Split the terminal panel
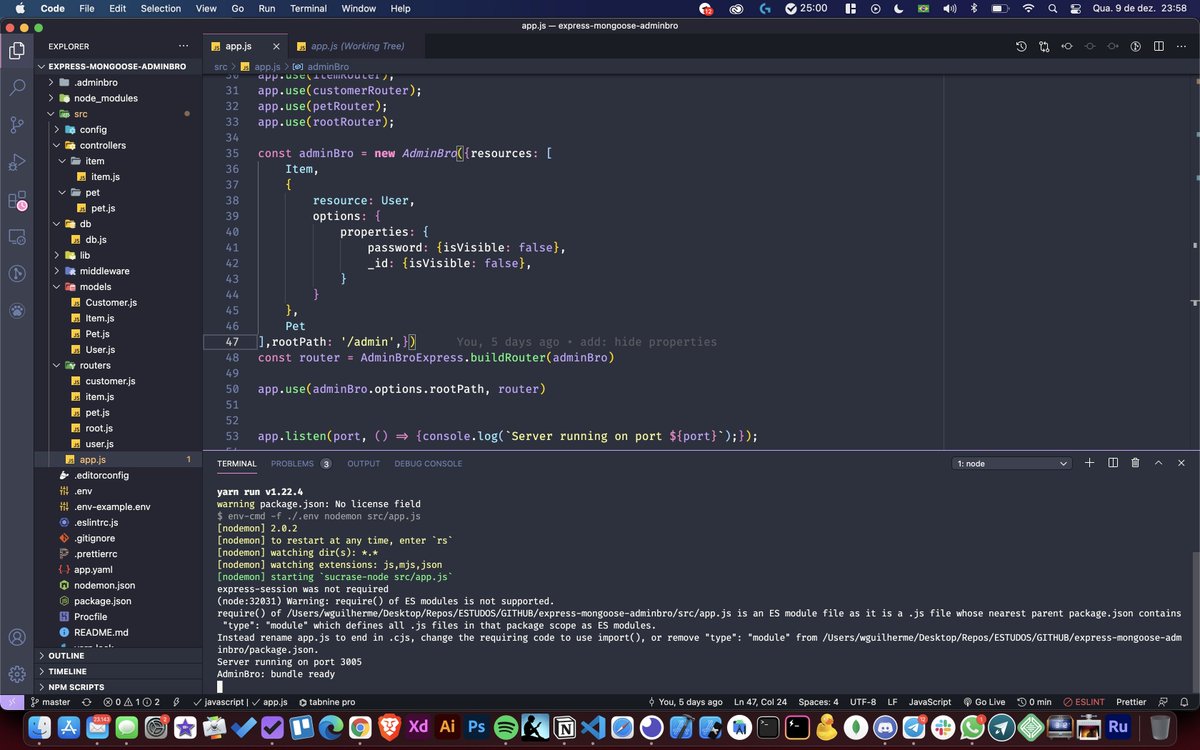This screenshot has height=750, width=1200. (1112, 463)
